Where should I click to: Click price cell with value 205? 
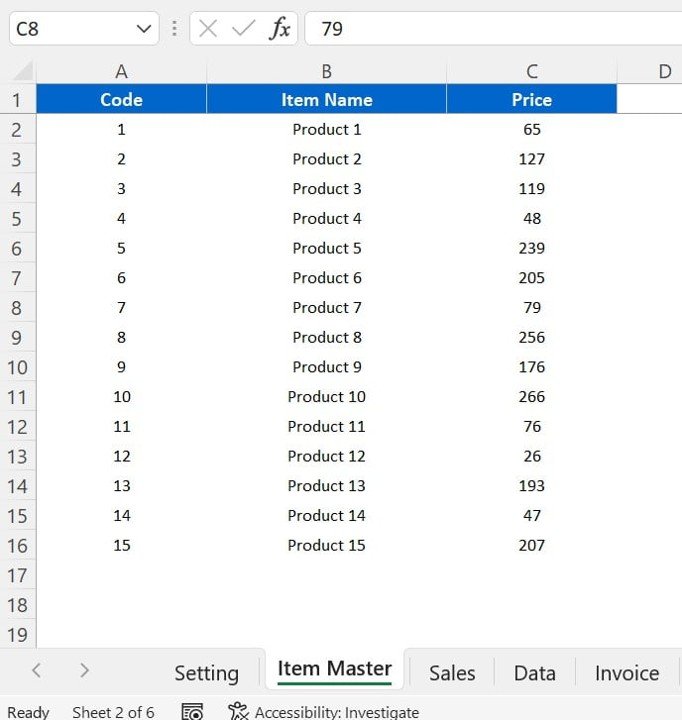(532, 278)
